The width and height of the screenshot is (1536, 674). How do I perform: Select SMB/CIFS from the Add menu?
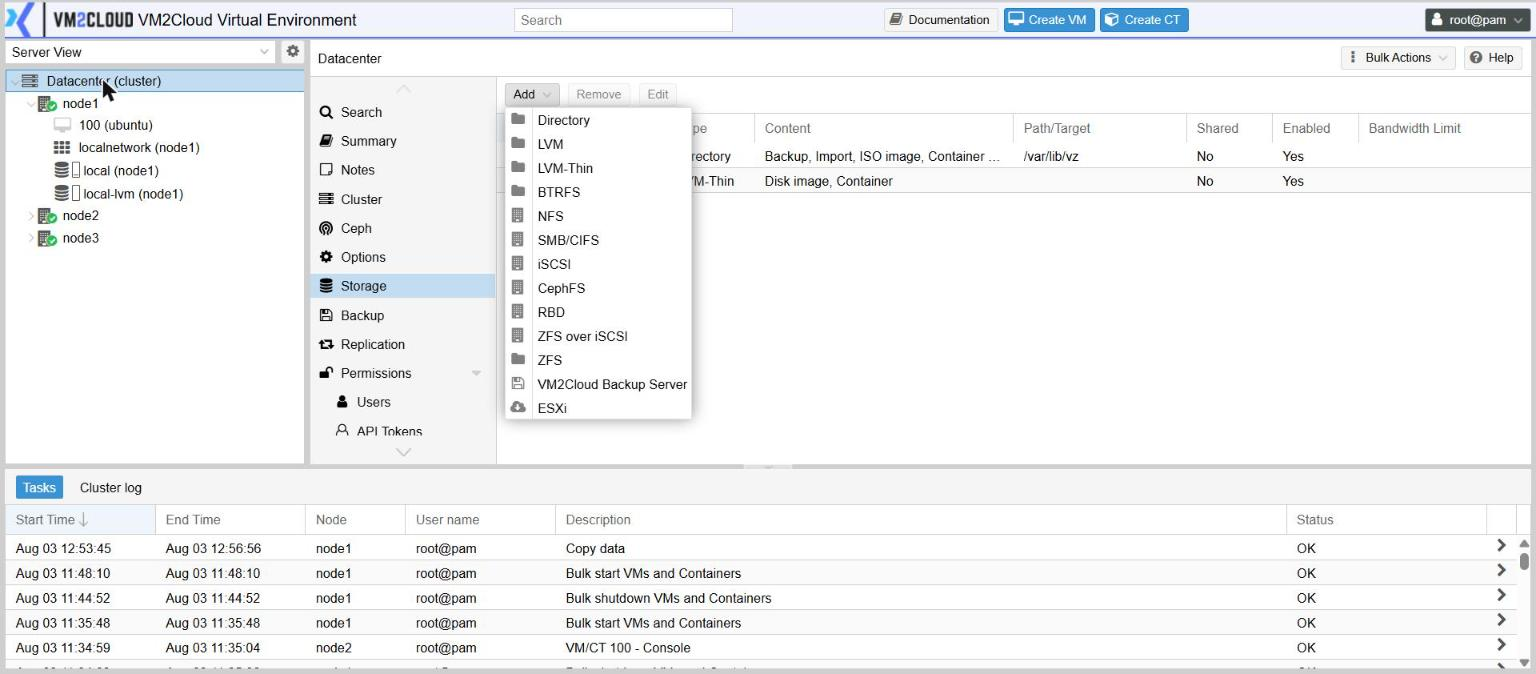[598, 240]
